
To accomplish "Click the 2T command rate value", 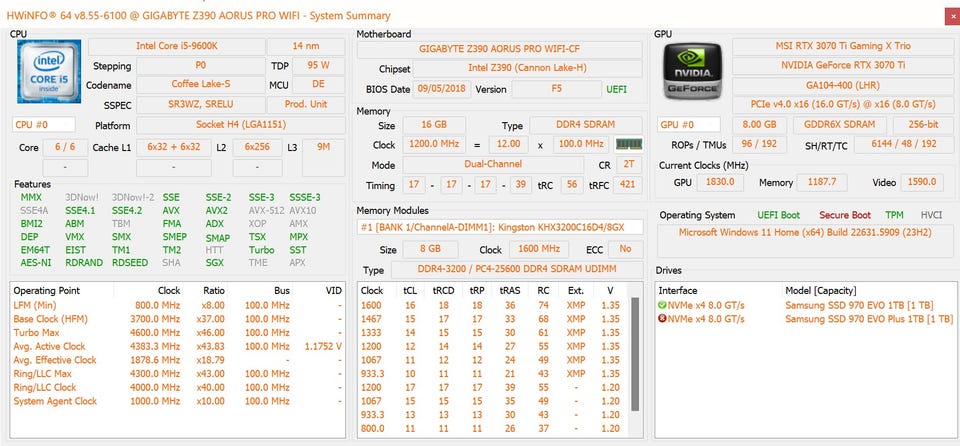I will coord(629,165).
